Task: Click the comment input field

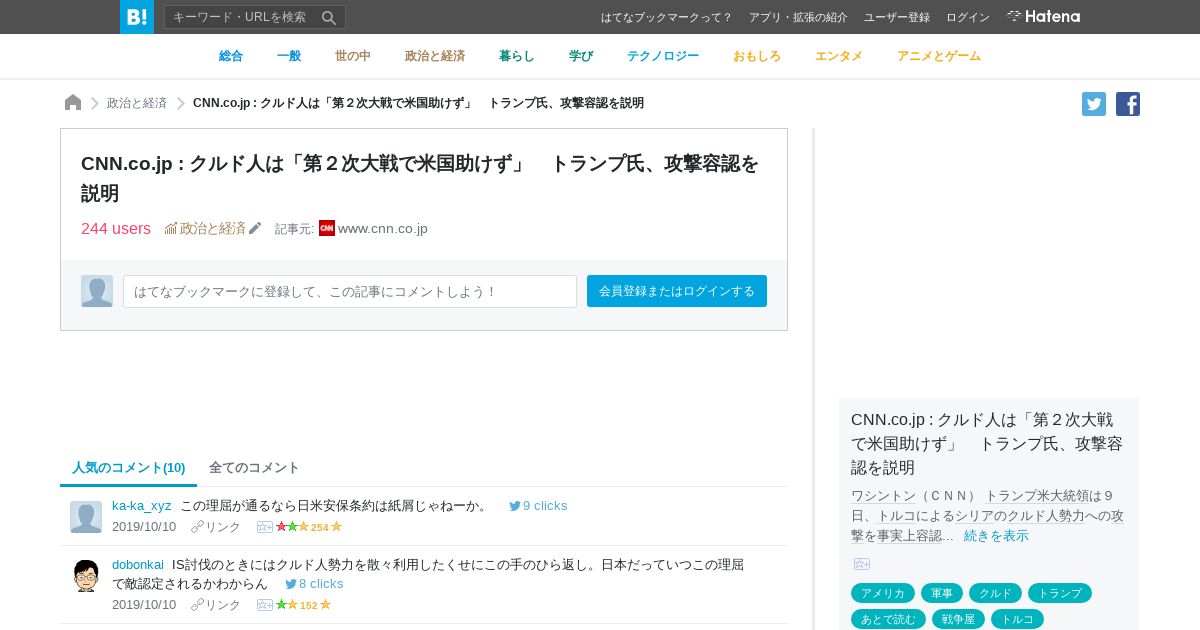Action: (x=350, y=291)
